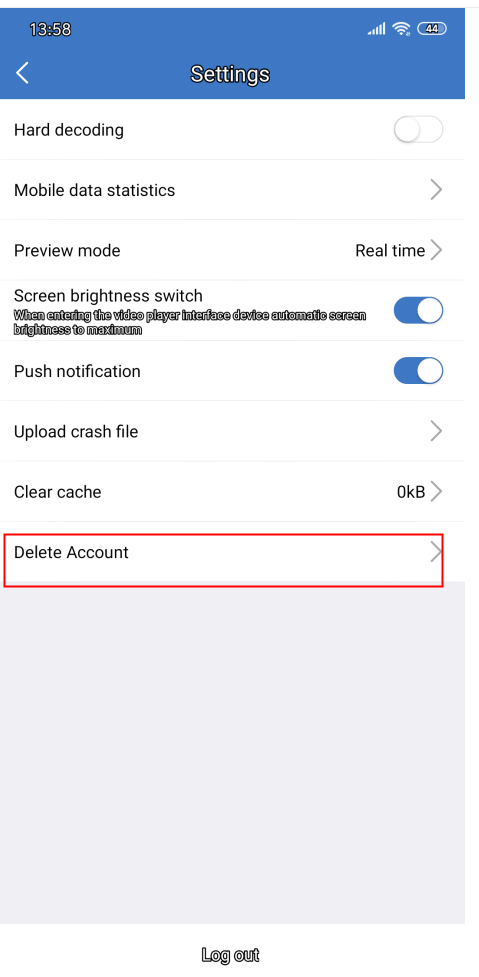Tap the Real time value
This screenshot has width=479, height=977.
[x=390, y=250]
